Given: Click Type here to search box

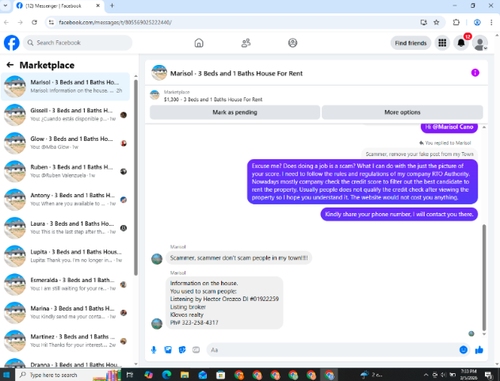Looking at the screenshot, I should pos(67,375).
